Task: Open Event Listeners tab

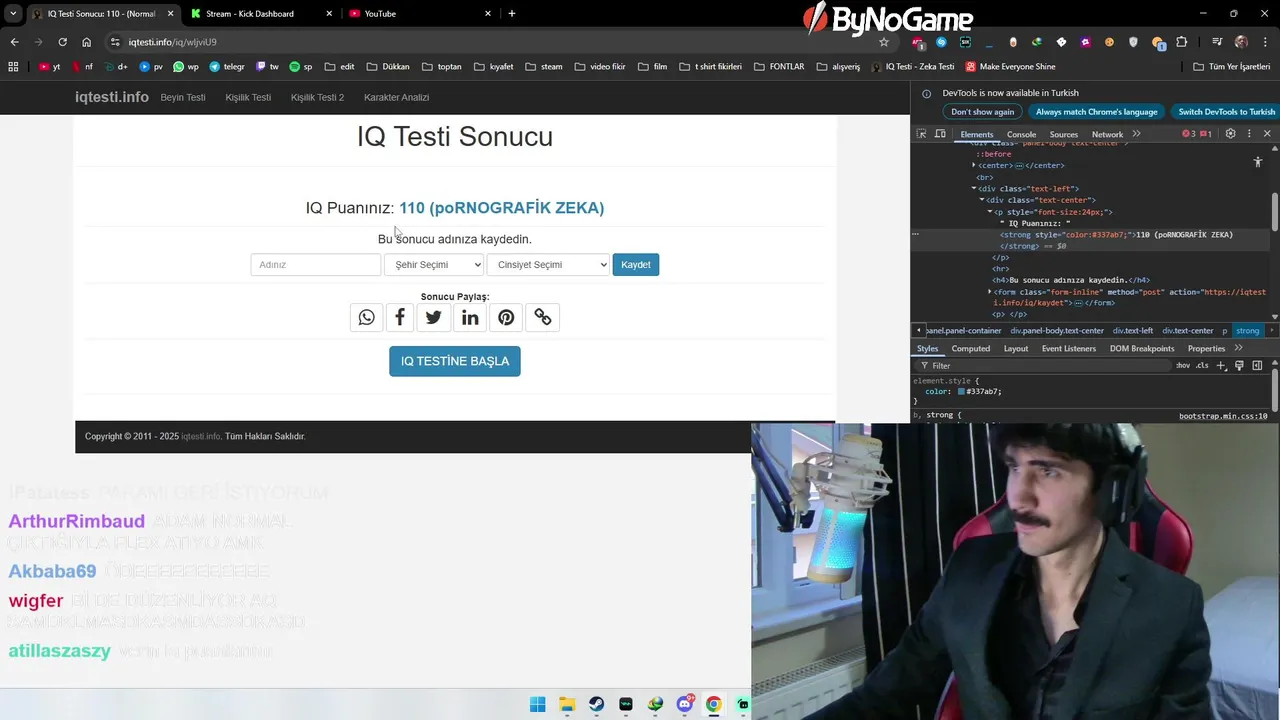Action: [1068, 348]
